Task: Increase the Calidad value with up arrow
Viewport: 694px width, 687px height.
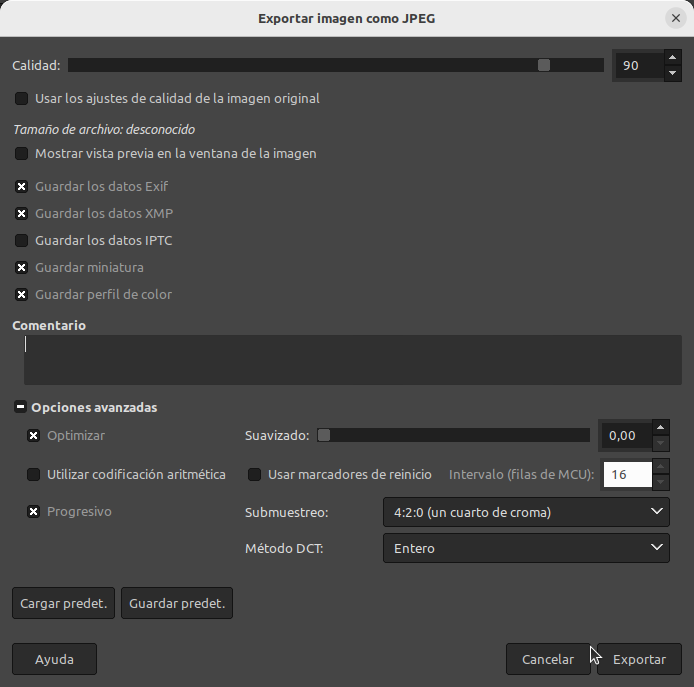Action: (672, 57)
